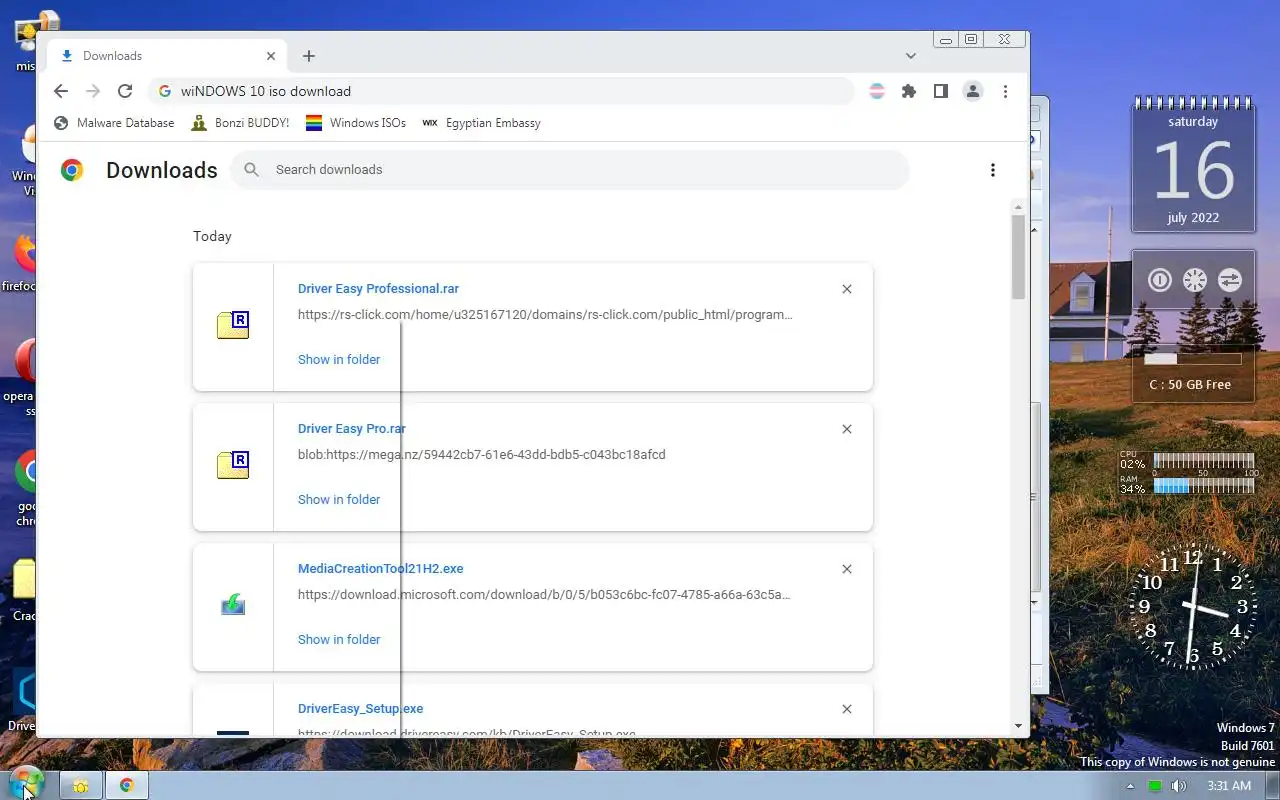
Task: Close the Downloads tab
Action: coord(270,56)
